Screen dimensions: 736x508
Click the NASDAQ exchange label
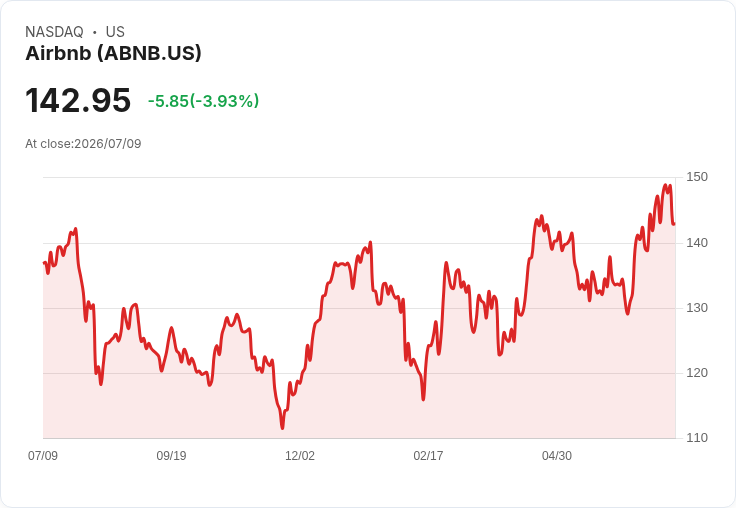[x=54, y=32]
